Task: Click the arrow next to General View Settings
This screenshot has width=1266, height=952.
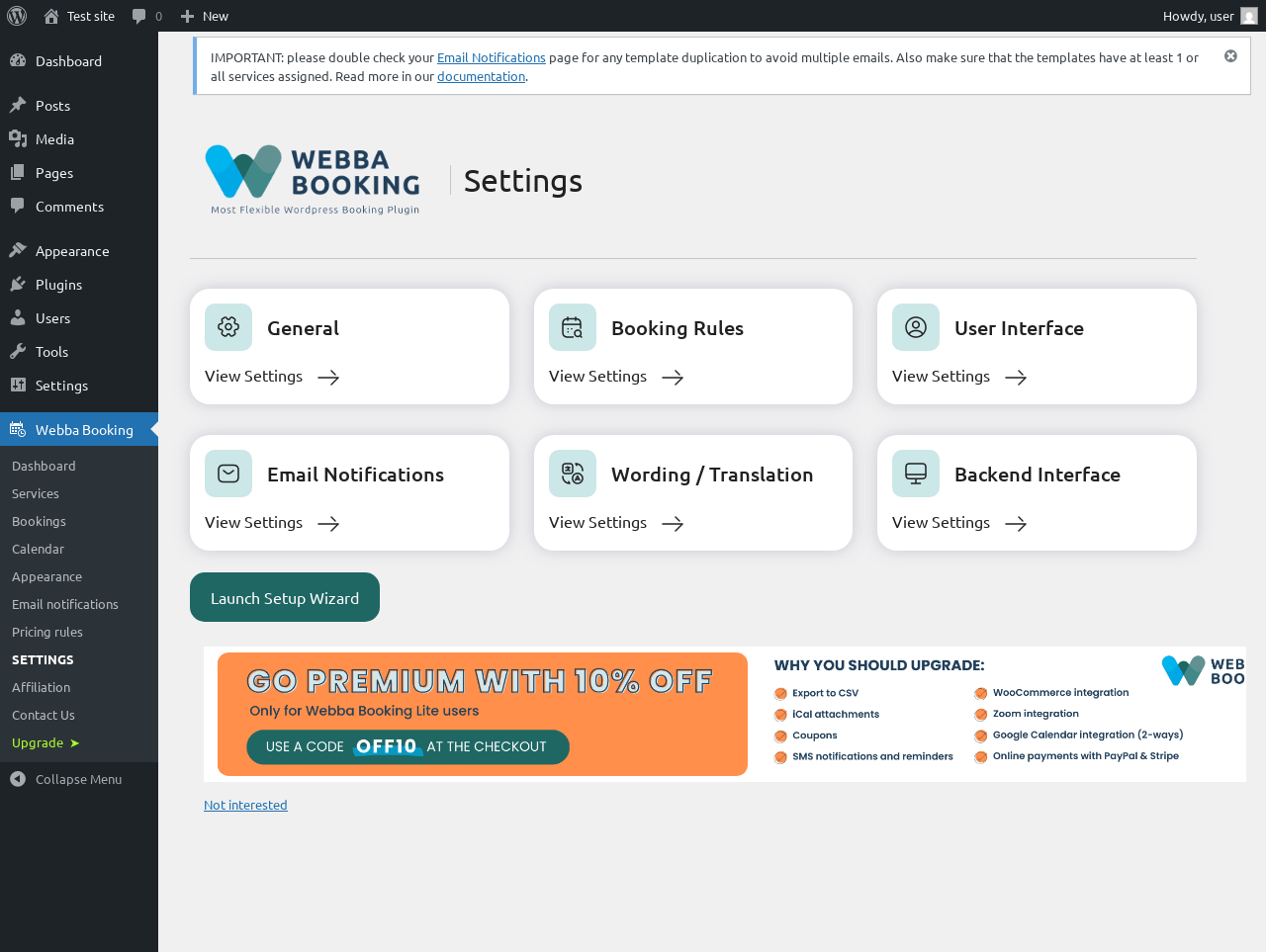Action: (x=328, y=378)
